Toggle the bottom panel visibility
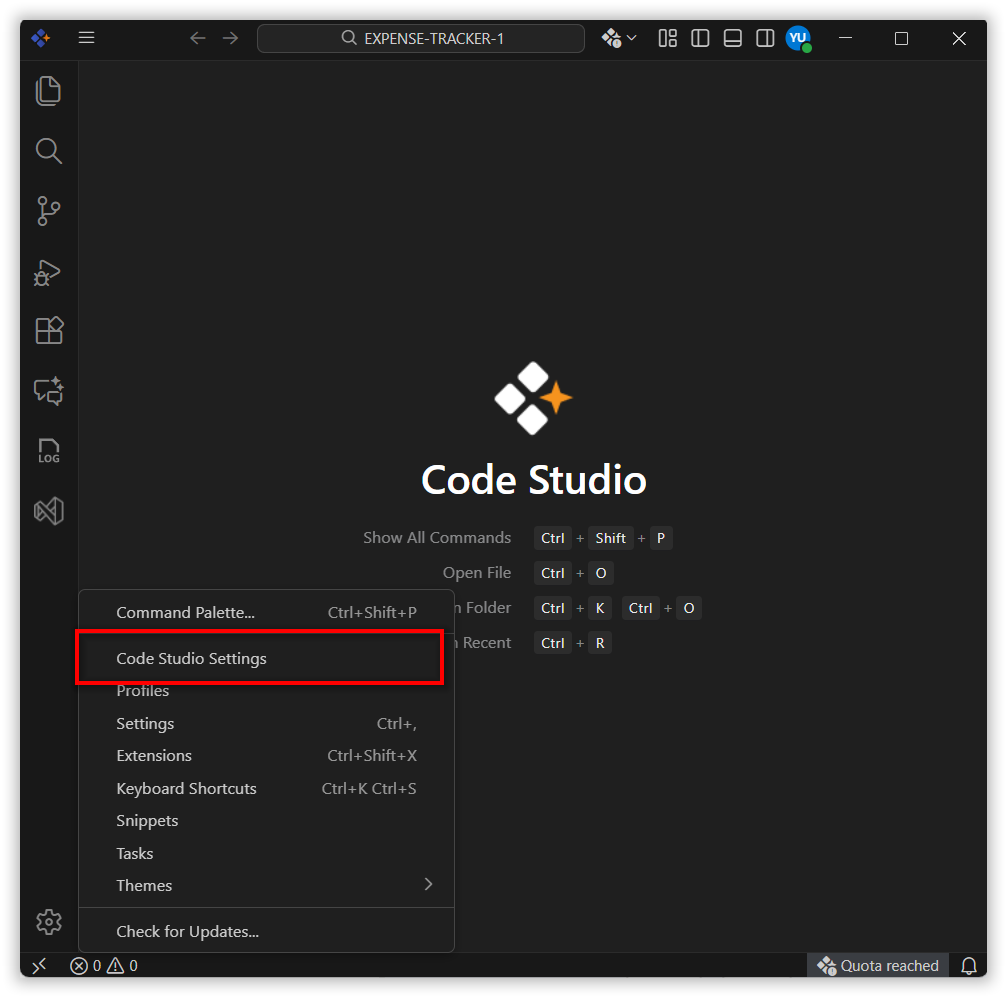 point(732,38)
